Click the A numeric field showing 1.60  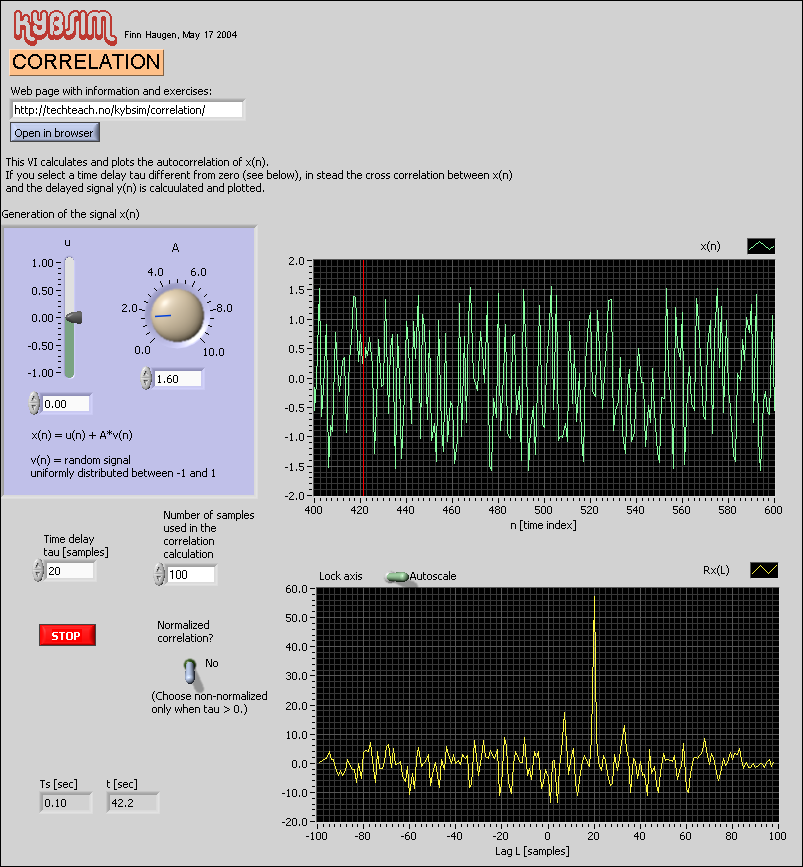[x=178, y=379]
